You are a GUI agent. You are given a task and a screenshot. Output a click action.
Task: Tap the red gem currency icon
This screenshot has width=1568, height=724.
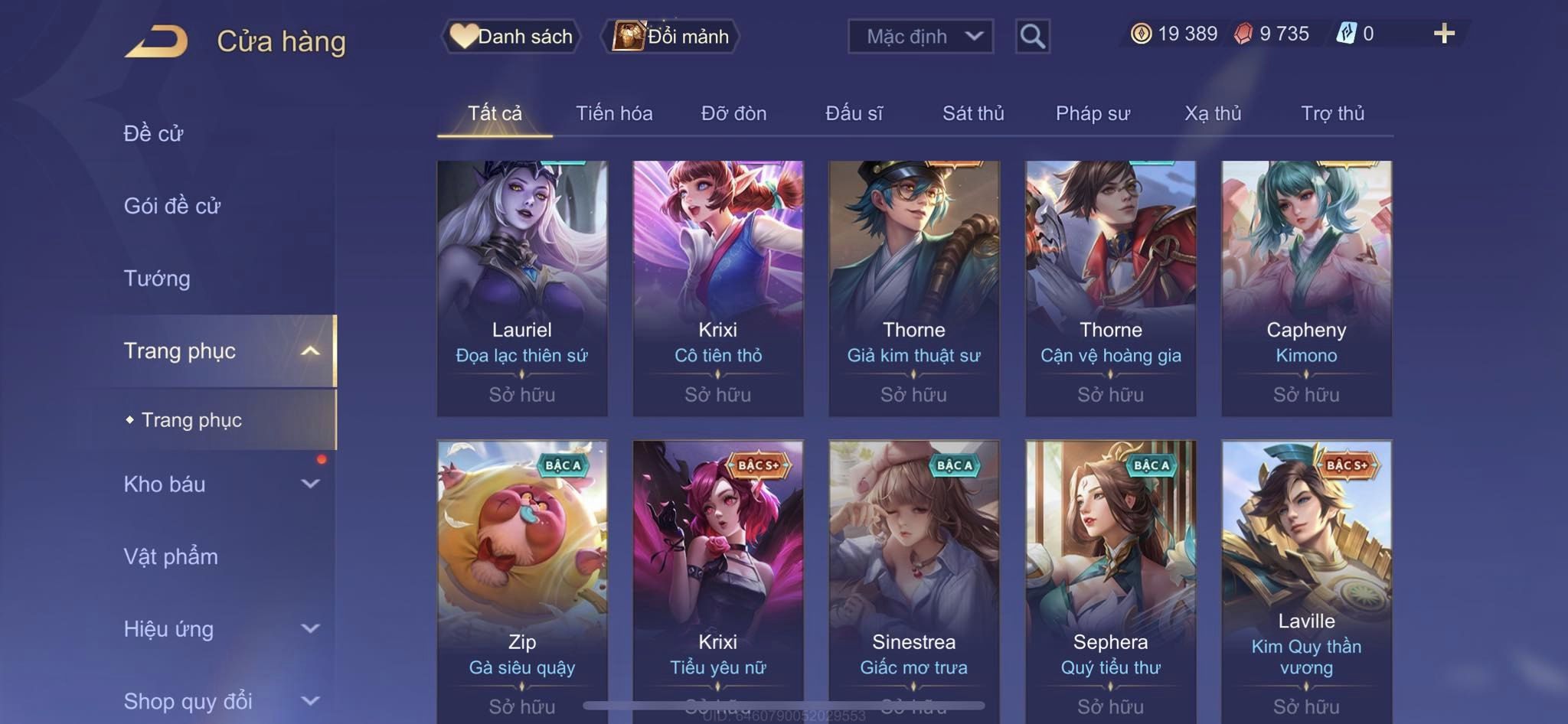coord(1243,34)
